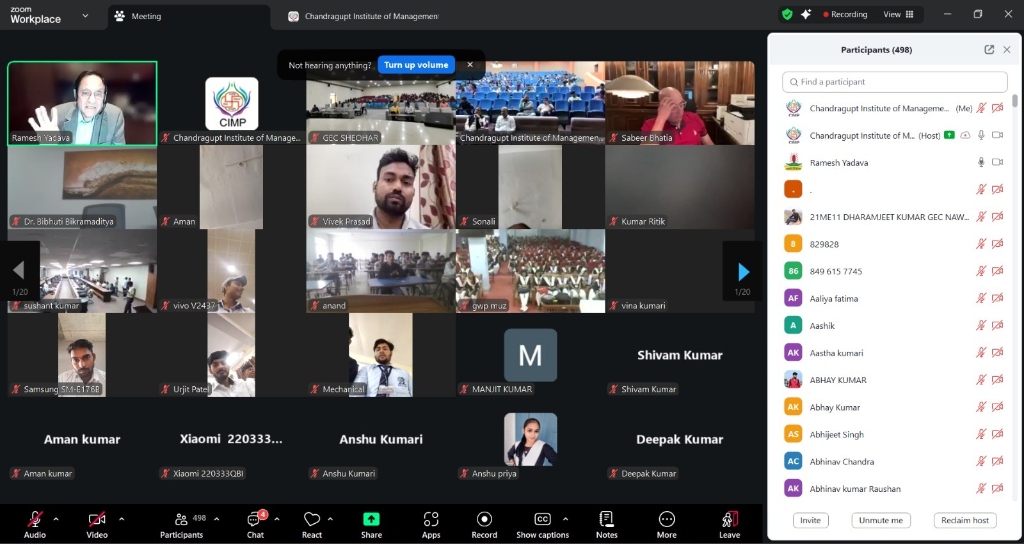1024x544 pixels.
Task: Expand audio options chevron next to Audio
Action: [56, 519]
